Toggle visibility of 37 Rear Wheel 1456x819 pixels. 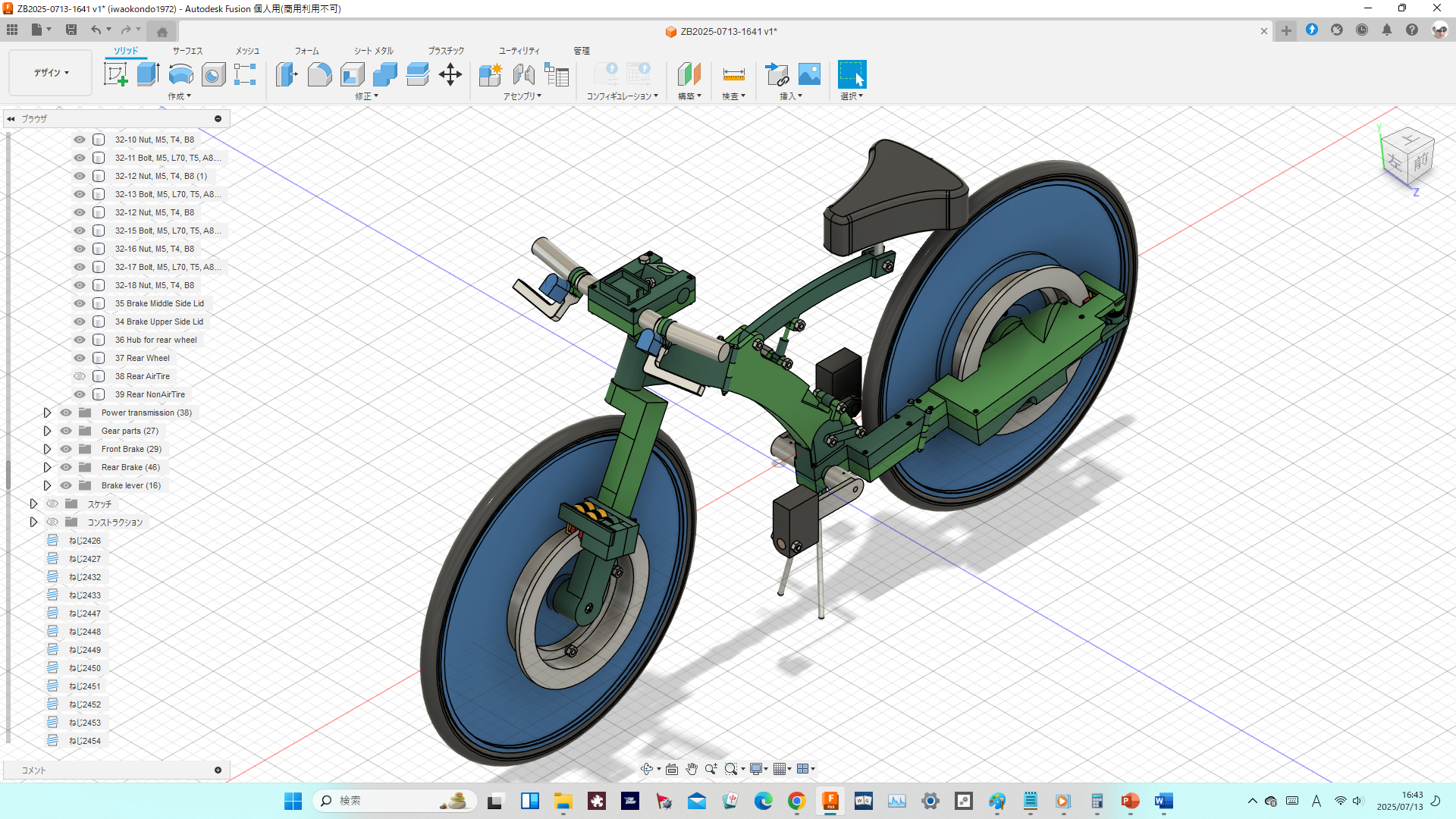coord(80,358)
